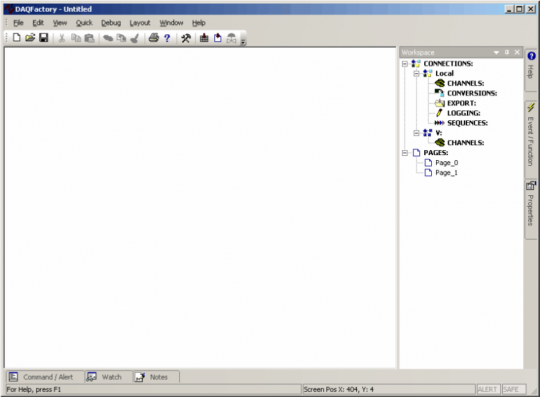Open the Workspace panel dropdown arrow
540x397 pixels.
(496, 52)
